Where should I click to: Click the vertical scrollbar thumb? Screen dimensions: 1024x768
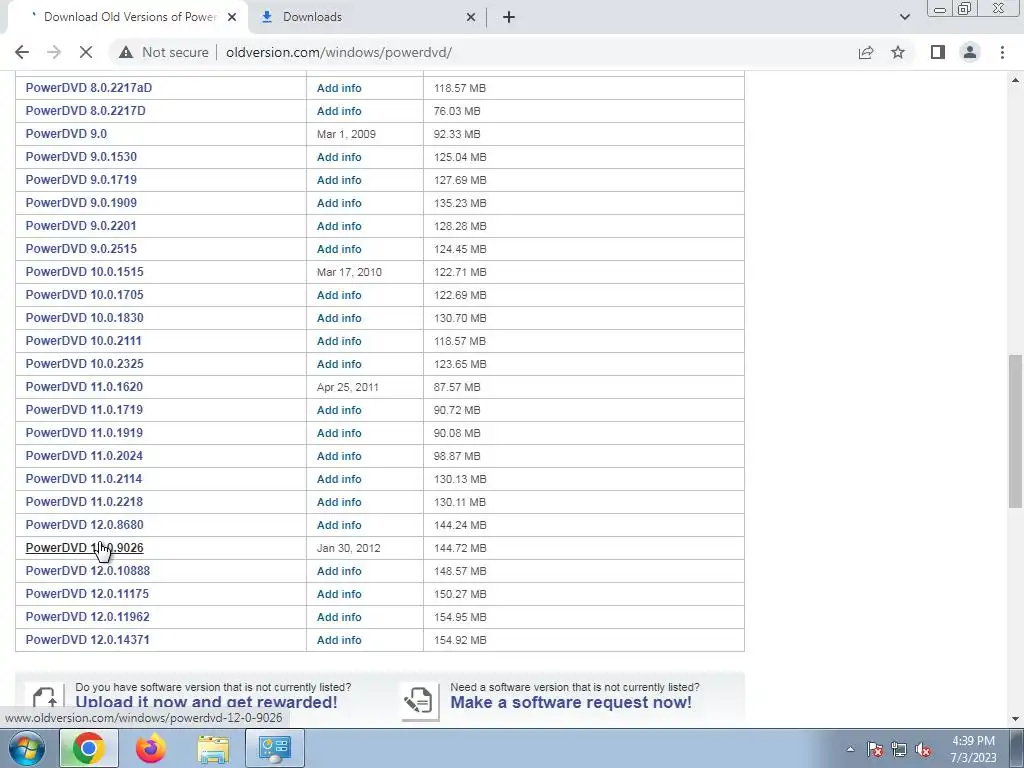pos(1015,431)
